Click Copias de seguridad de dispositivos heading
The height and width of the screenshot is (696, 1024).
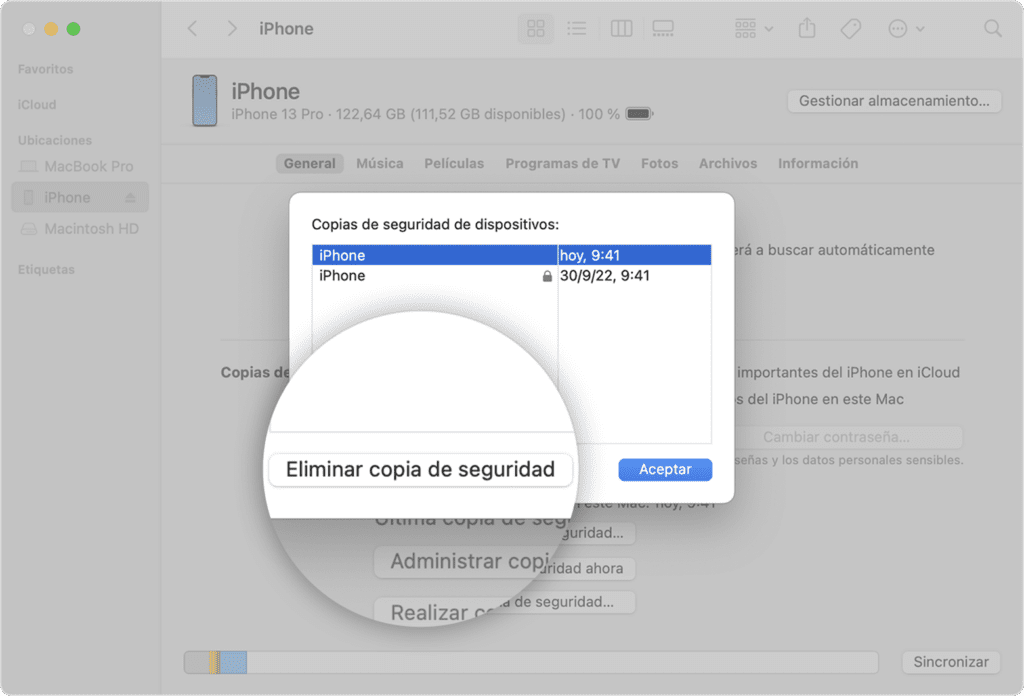click(x=435, y=225)
